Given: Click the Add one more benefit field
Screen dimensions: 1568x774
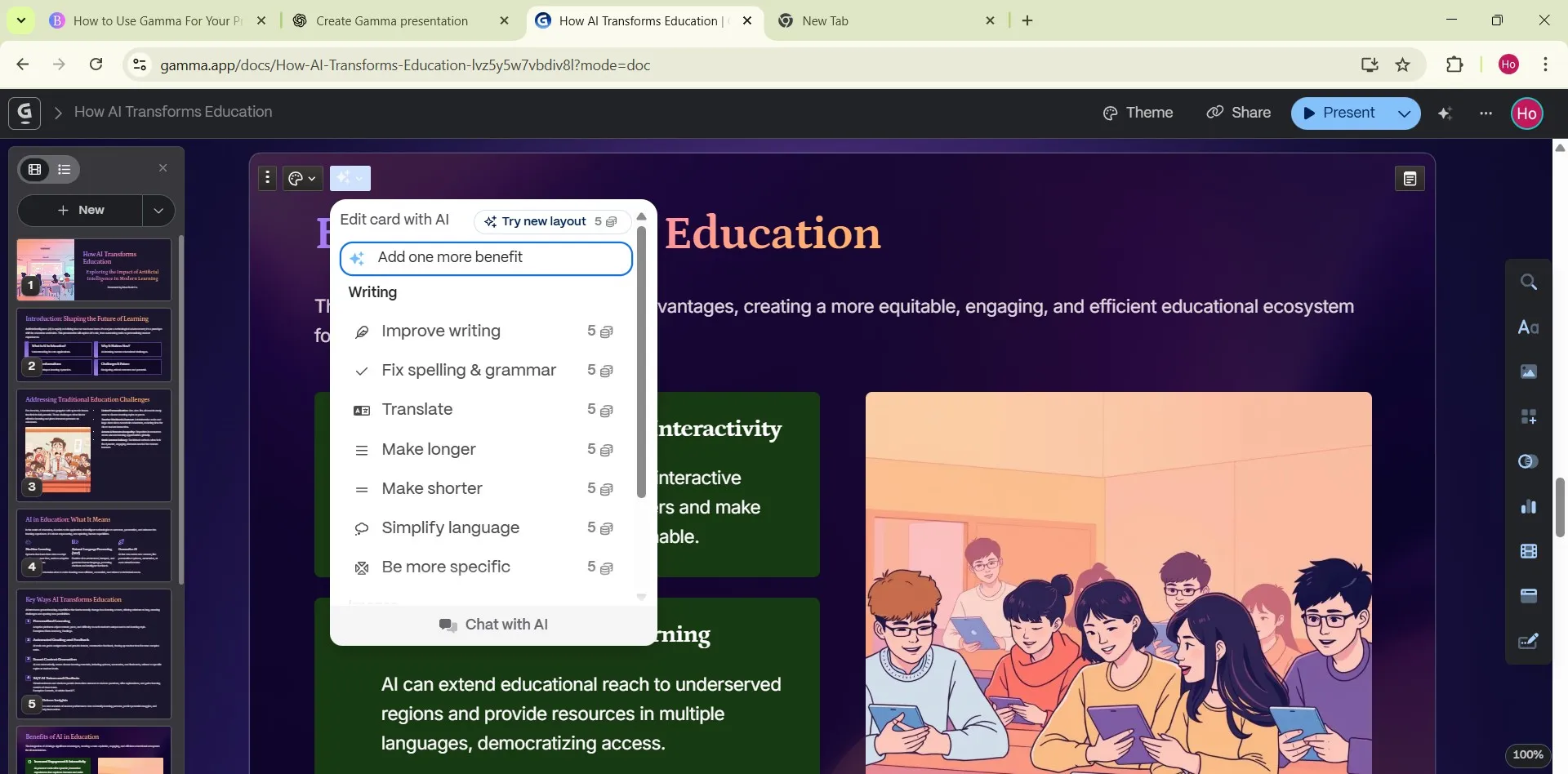Looking at the screenshot, I should point(486,258).
